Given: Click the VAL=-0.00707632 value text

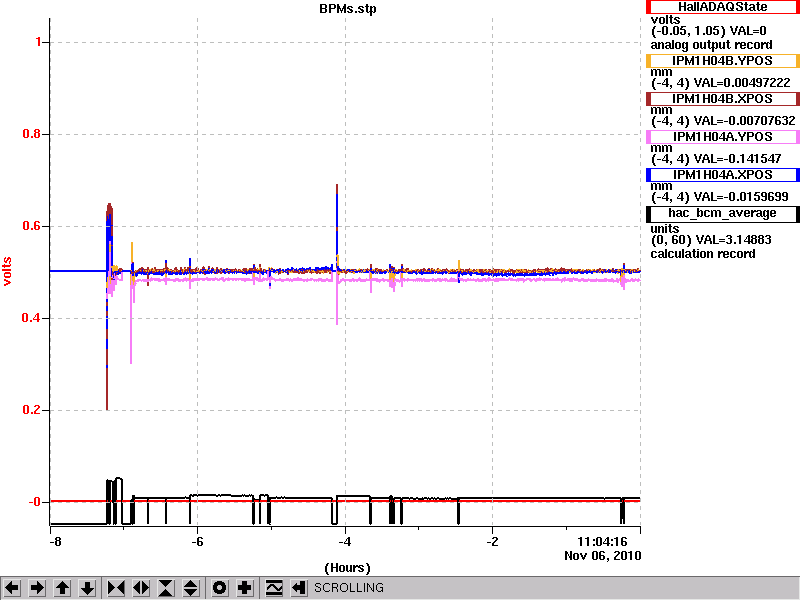Looking at the screenshot, I should coord(745,121).
